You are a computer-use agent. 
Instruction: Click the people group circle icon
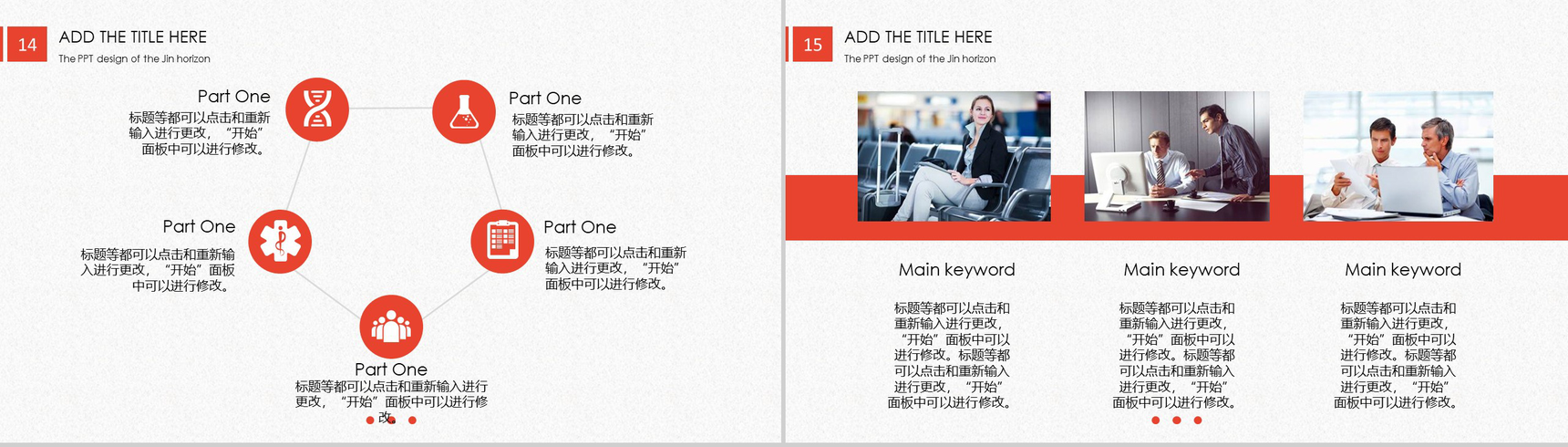point(391,327)
